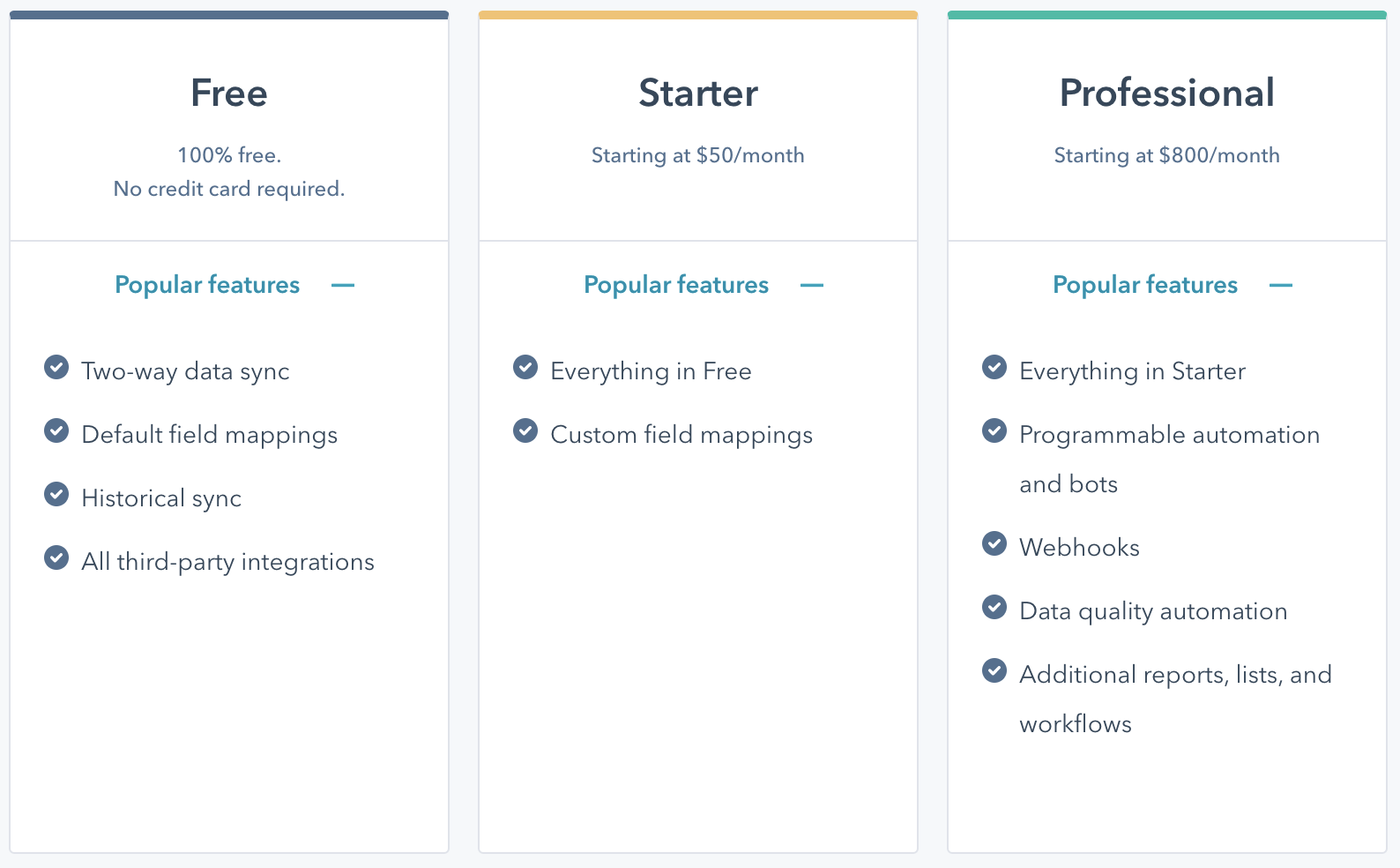
Task: Click the Webhooks feature label
Action: [1079, 548]
